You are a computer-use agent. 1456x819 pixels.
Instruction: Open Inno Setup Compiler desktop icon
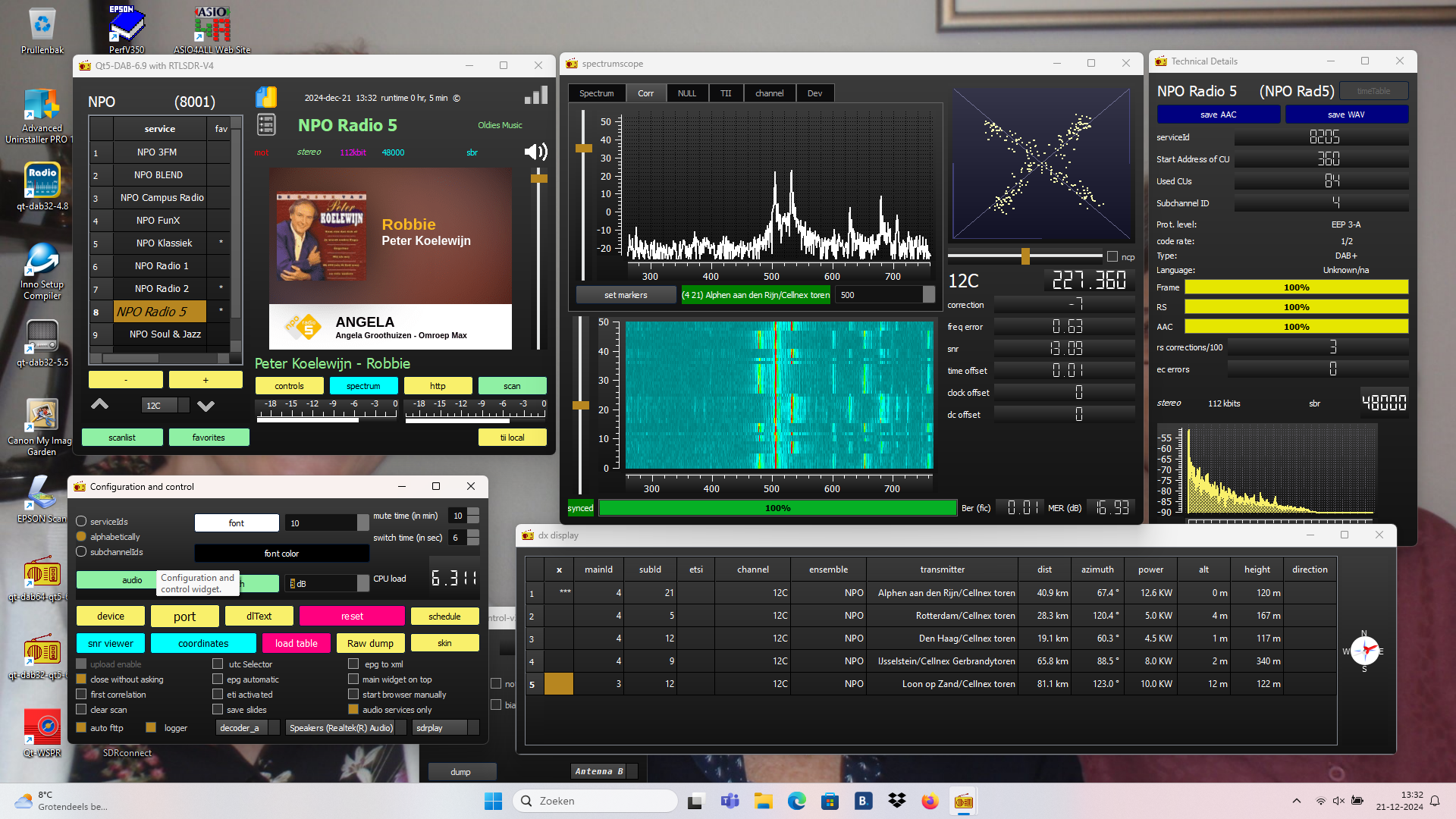42,271
